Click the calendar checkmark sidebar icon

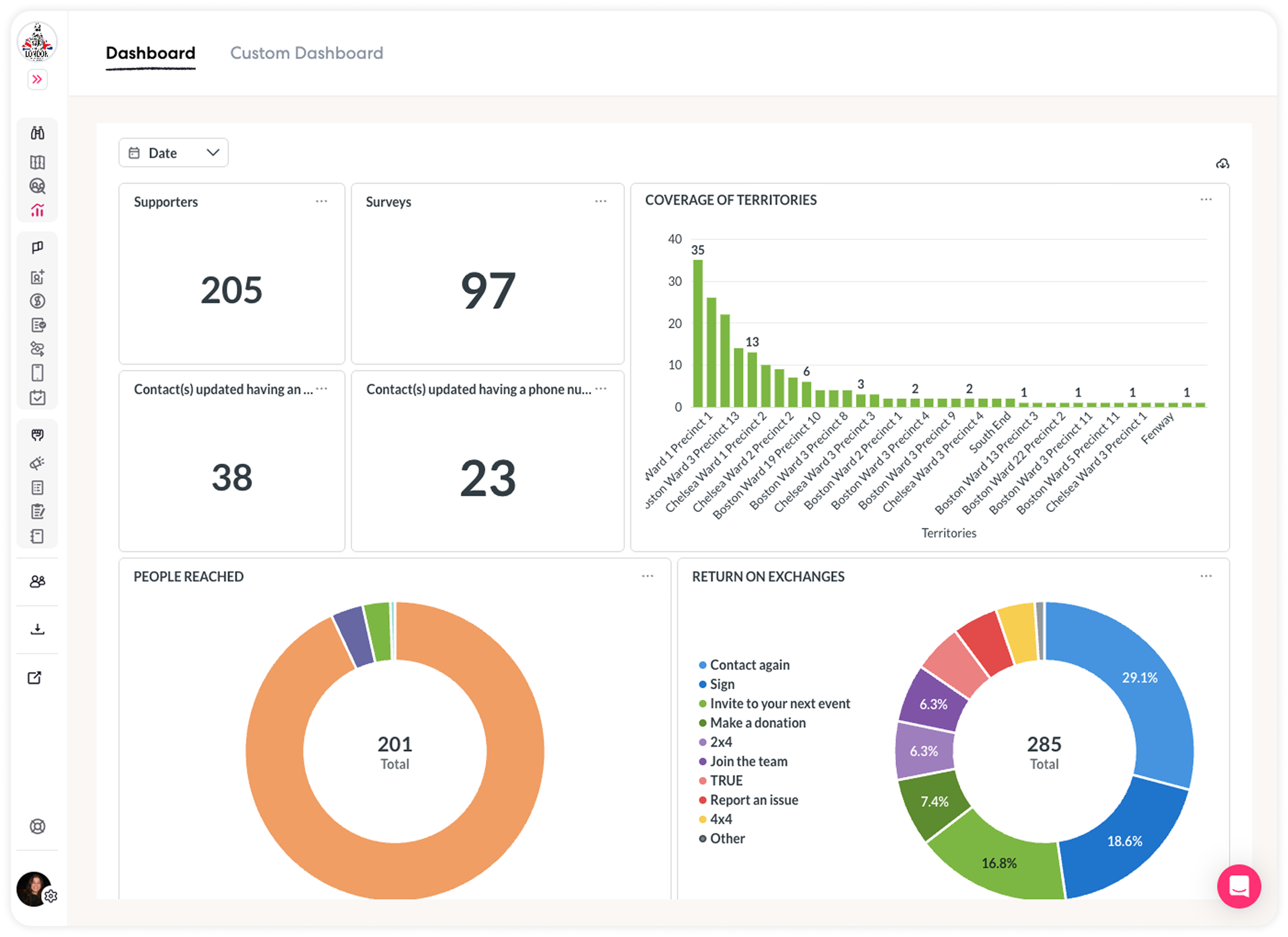tap(38, 397)
